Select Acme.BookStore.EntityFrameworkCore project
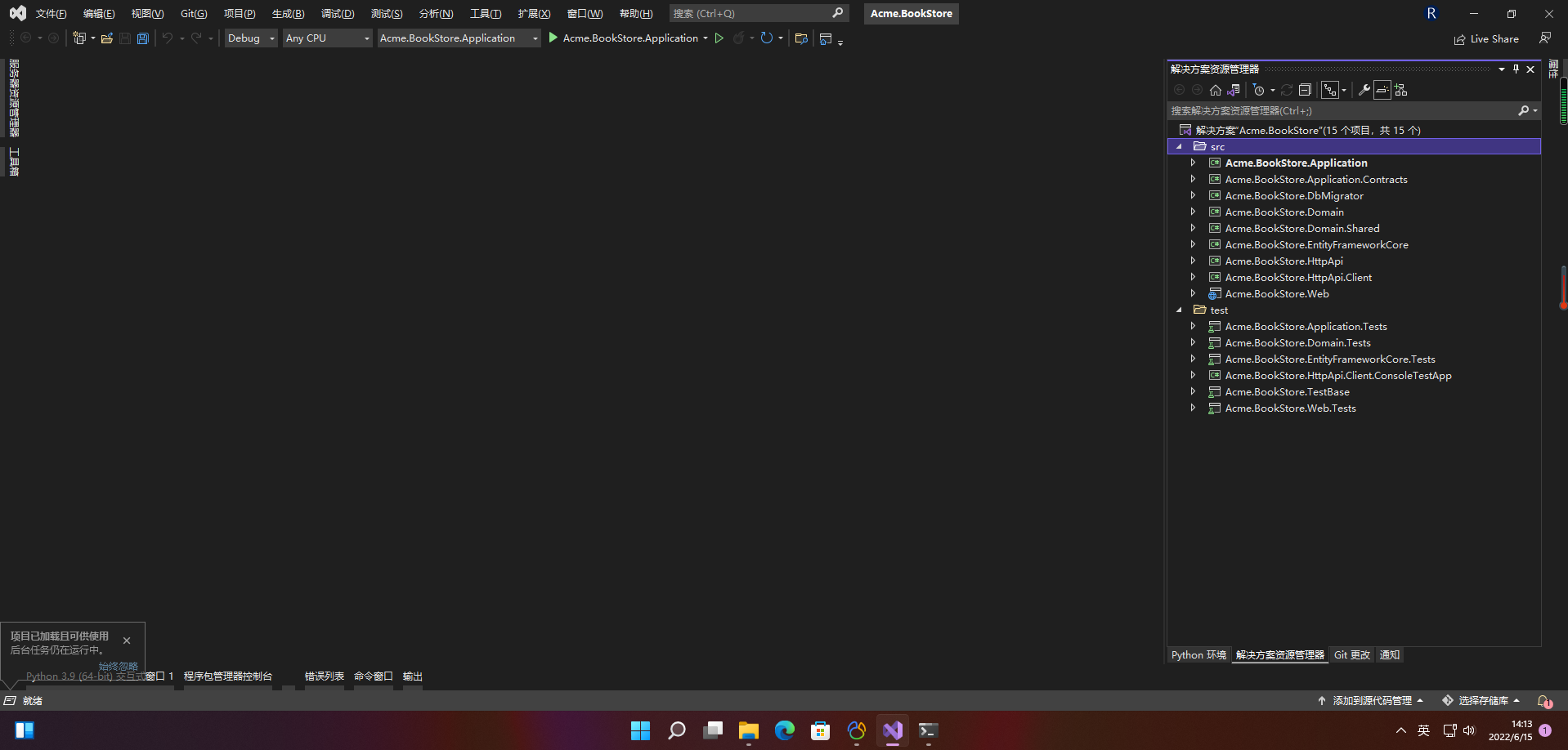 [x=1316, y=244]
